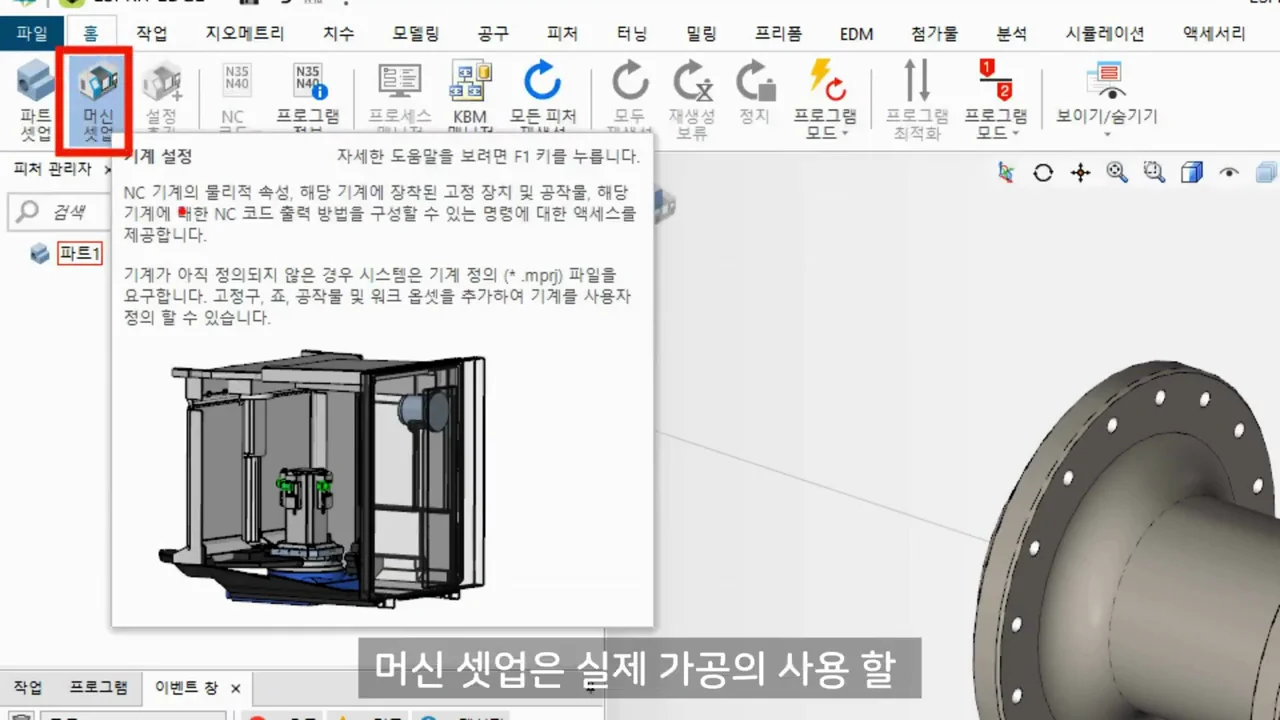Switch to the 프리폼 ribbon tab
The width and height of the screenshot is (1280, 720).
(x=778, y=33)
